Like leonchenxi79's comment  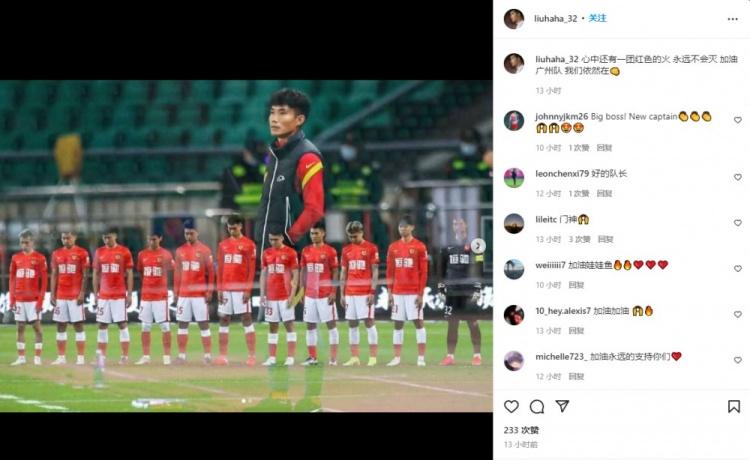point(738,177)
